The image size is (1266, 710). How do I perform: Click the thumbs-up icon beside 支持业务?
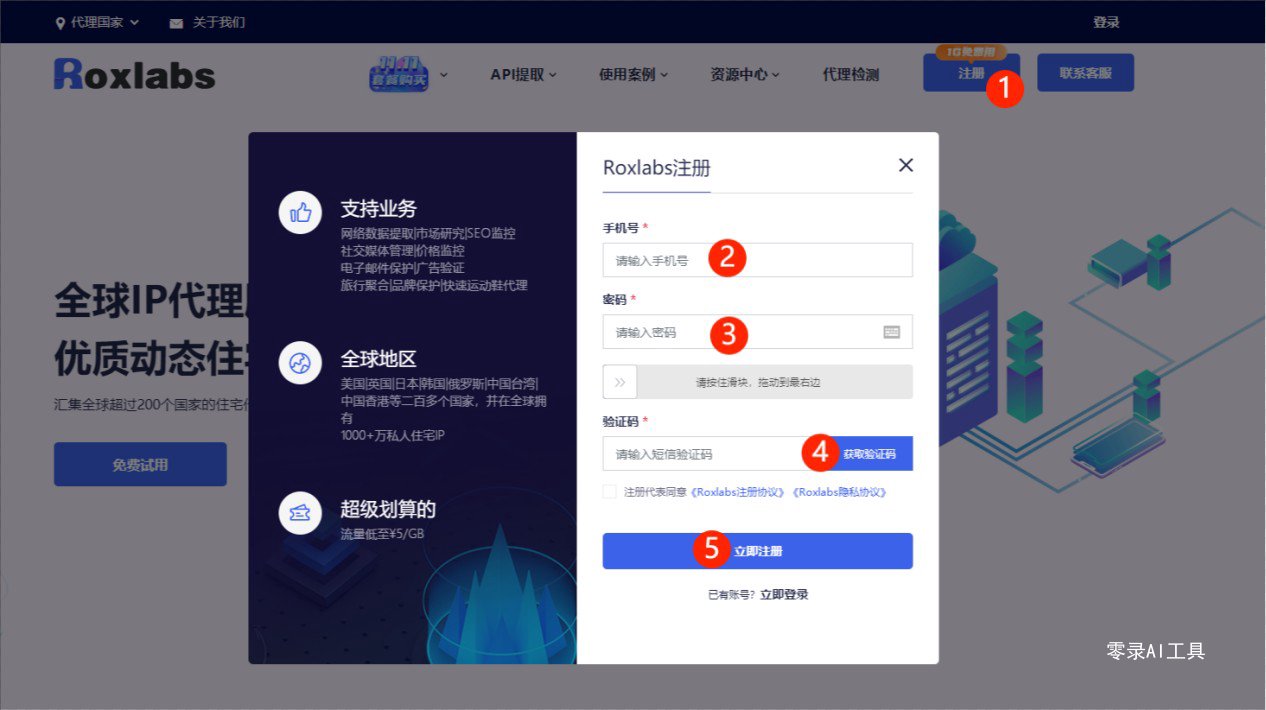tap(300, 212)
